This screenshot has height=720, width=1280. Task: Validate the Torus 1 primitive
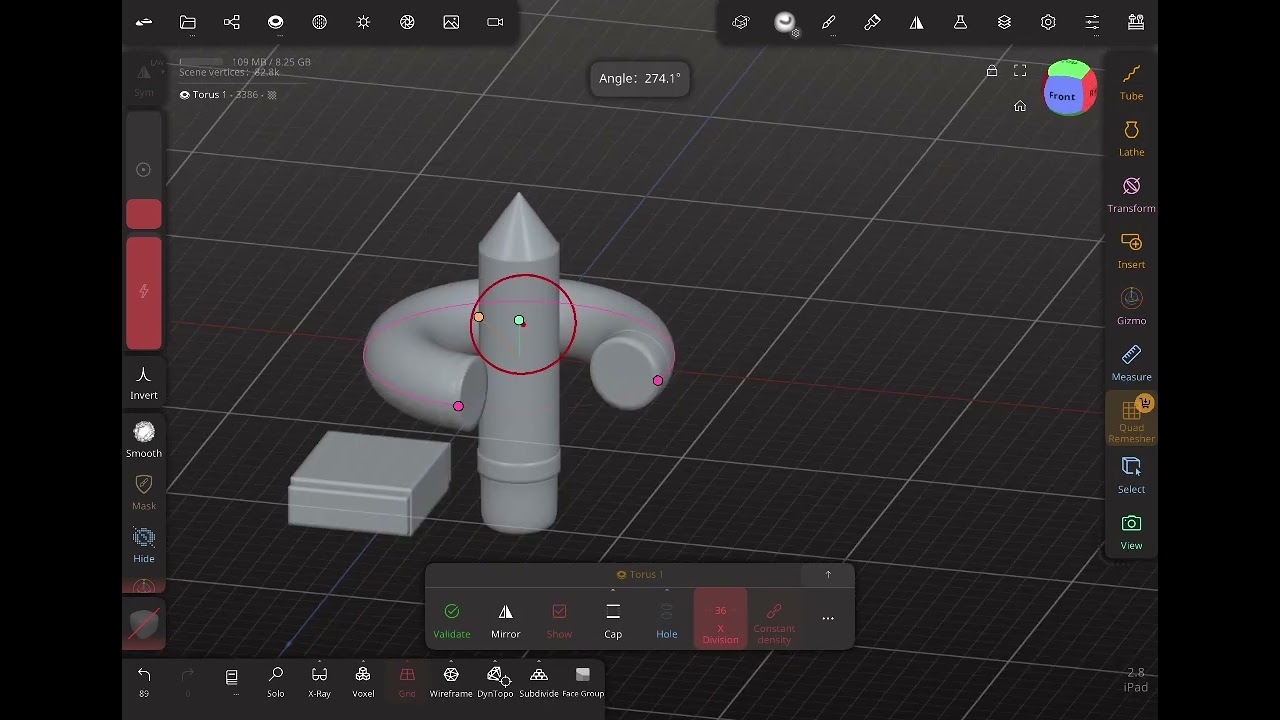452,619
